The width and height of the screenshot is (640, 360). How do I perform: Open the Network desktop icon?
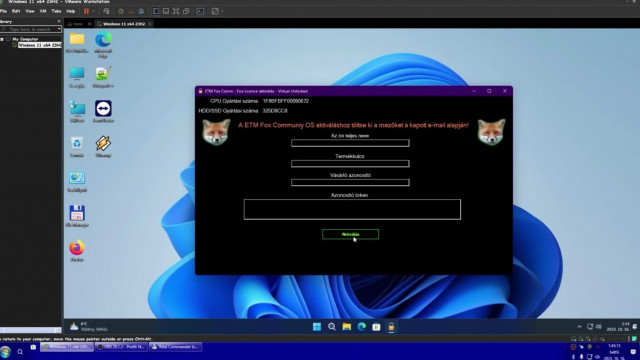pyautogui.click(x=77, y=112)
